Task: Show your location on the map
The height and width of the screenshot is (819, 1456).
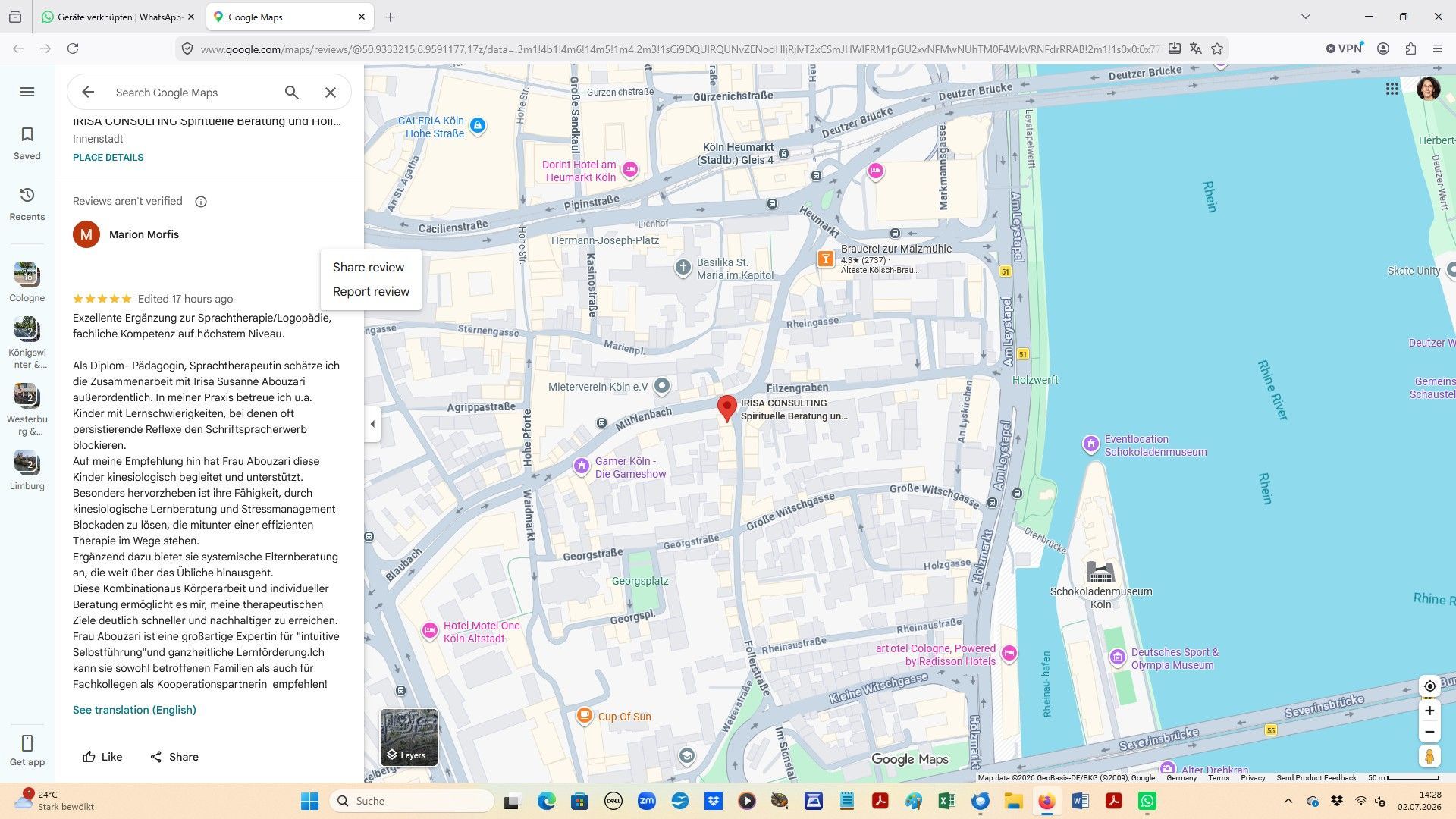Action: click(x=1429, y=686)
